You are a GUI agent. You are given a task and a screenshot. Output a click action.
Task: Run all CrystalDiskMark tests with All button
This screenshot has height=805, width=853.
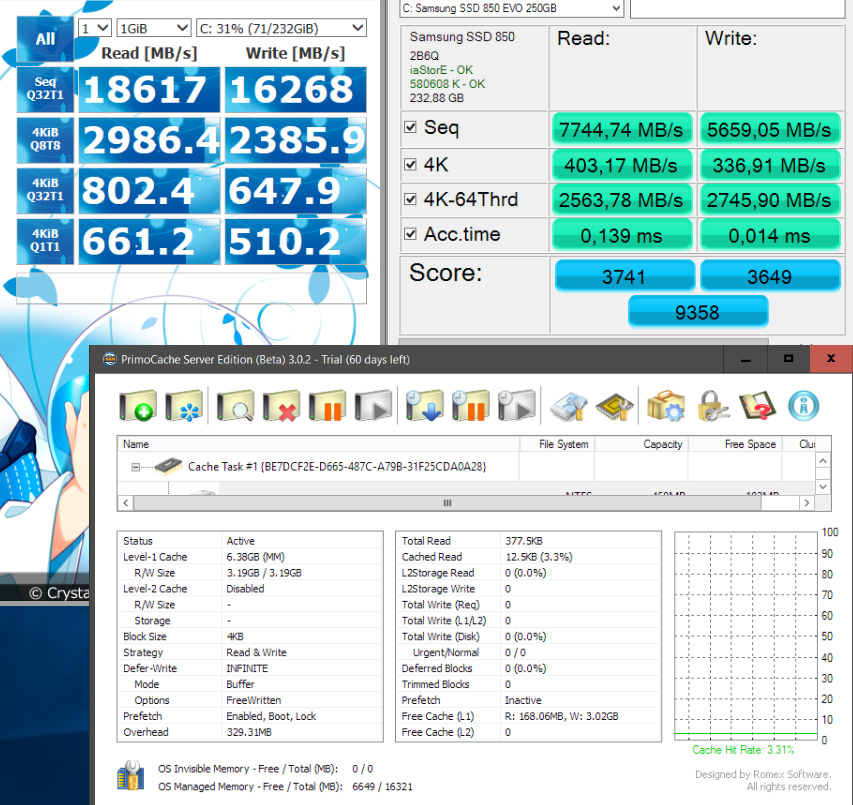pos(45,39)
